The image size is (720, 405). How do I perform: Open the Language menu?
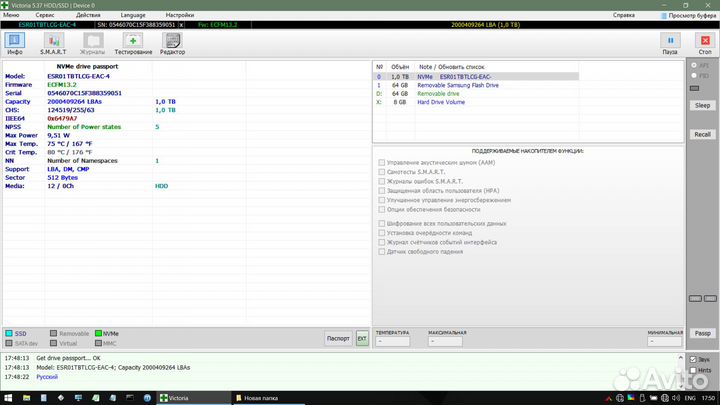(x=132, y=16)
